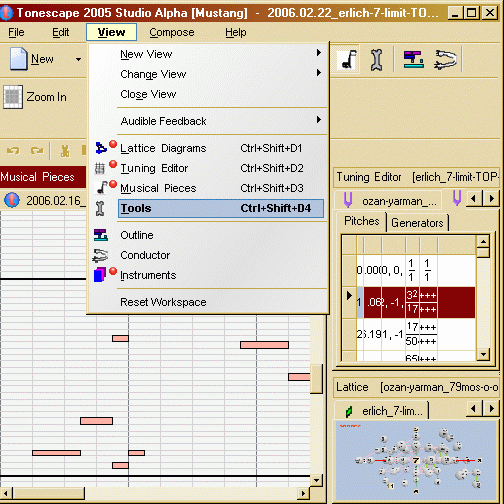Click the Tools wrench icon in menu

pyautogui.click(x=100, y=209)
